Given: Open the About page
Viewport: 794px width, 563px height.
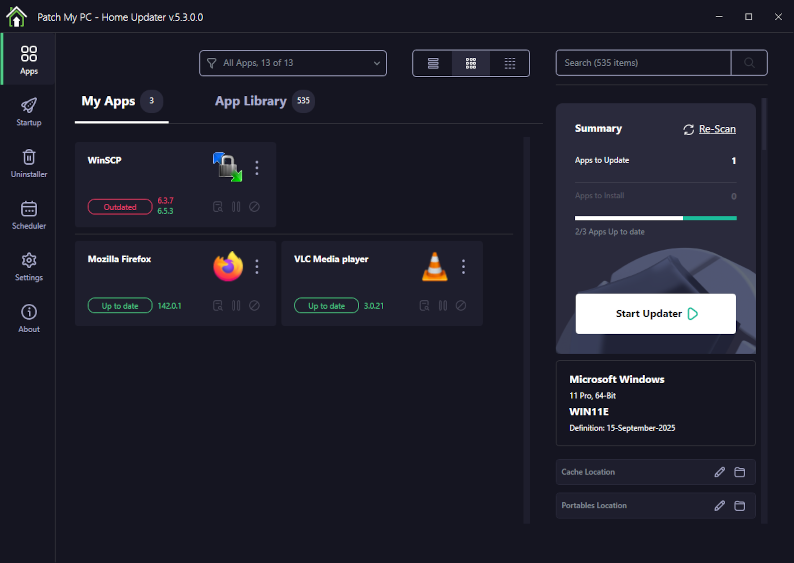Looking at the screenshot, I should 29,318.
